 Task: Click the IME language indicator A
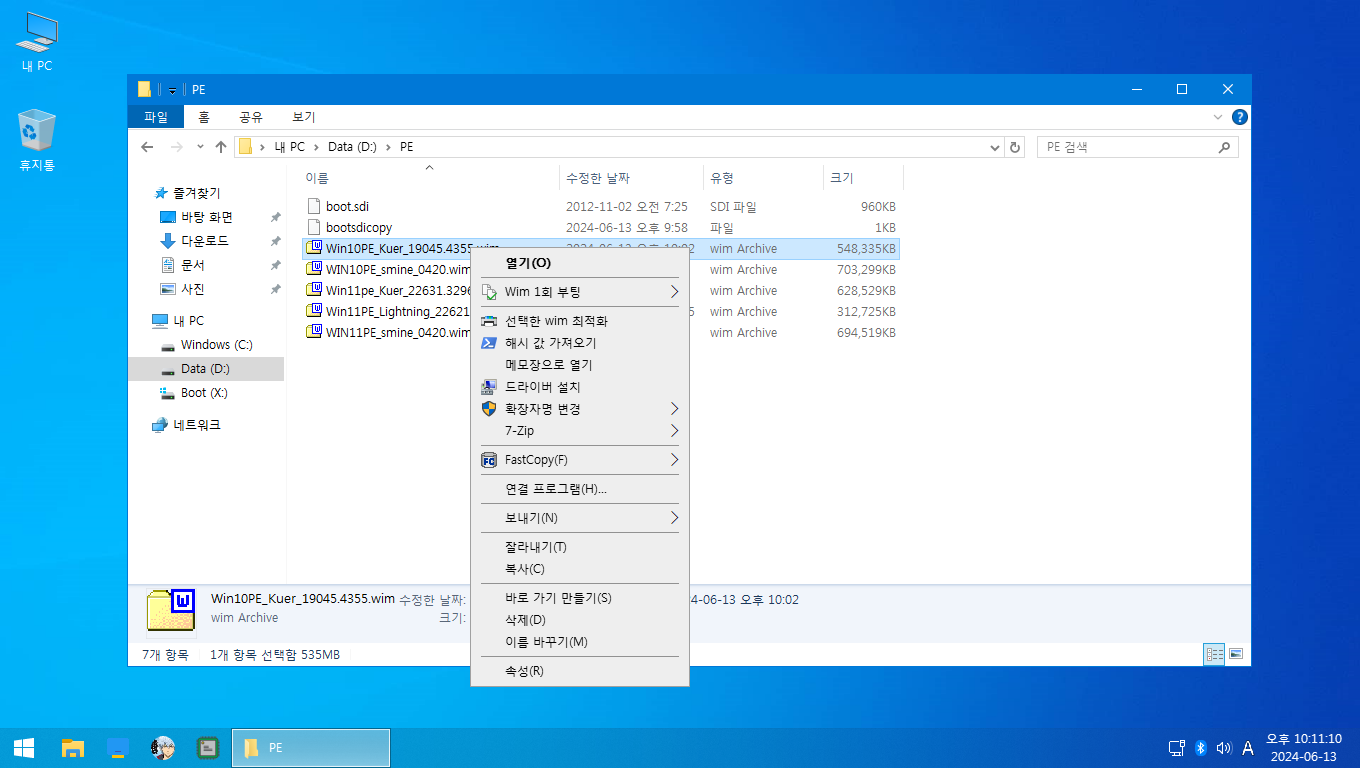point(1248,748)
